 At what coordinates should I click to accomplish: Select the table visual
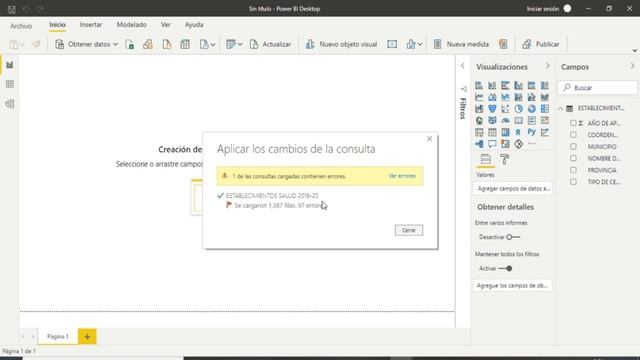[492, 132]
